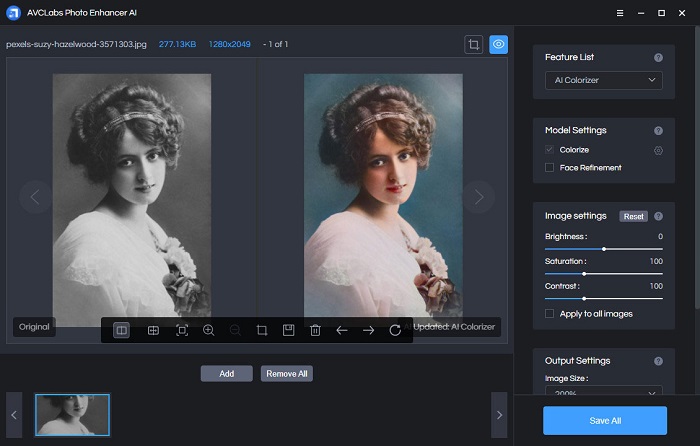700x446 pixels.
Task: Click the fit-to-screen icon
Action: point(182,330)
